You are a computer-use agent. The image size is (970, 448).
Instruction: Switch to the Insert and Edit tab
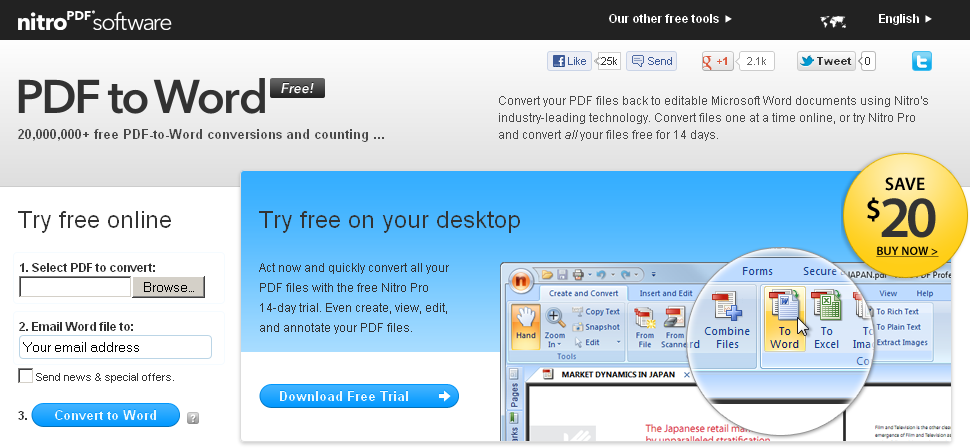pyautogui.click(x=666, y=293)
